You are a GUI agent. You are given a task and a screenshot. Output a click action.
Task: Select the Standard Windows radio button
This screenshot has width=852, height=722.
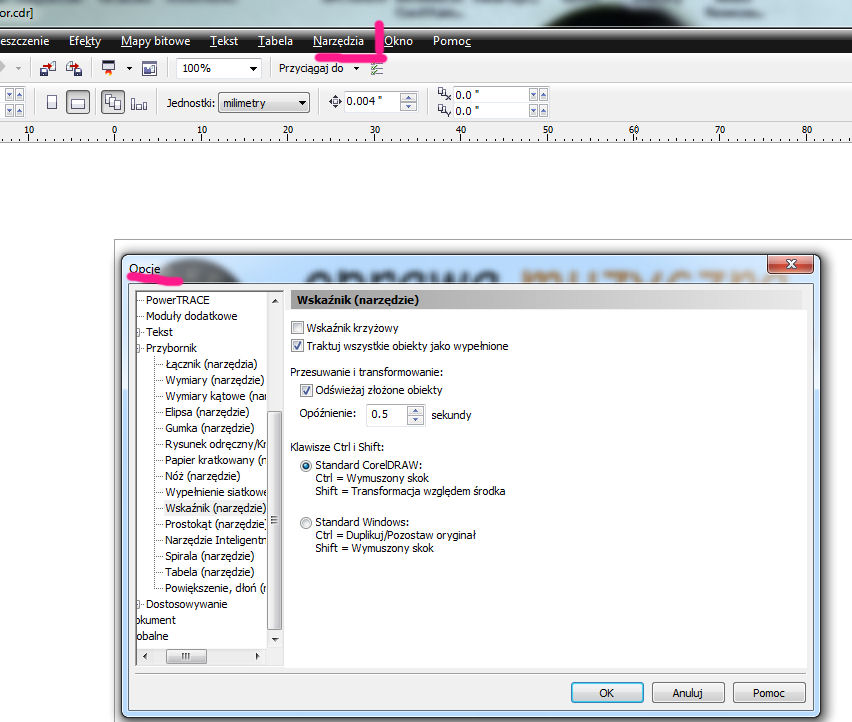point(306,522)
